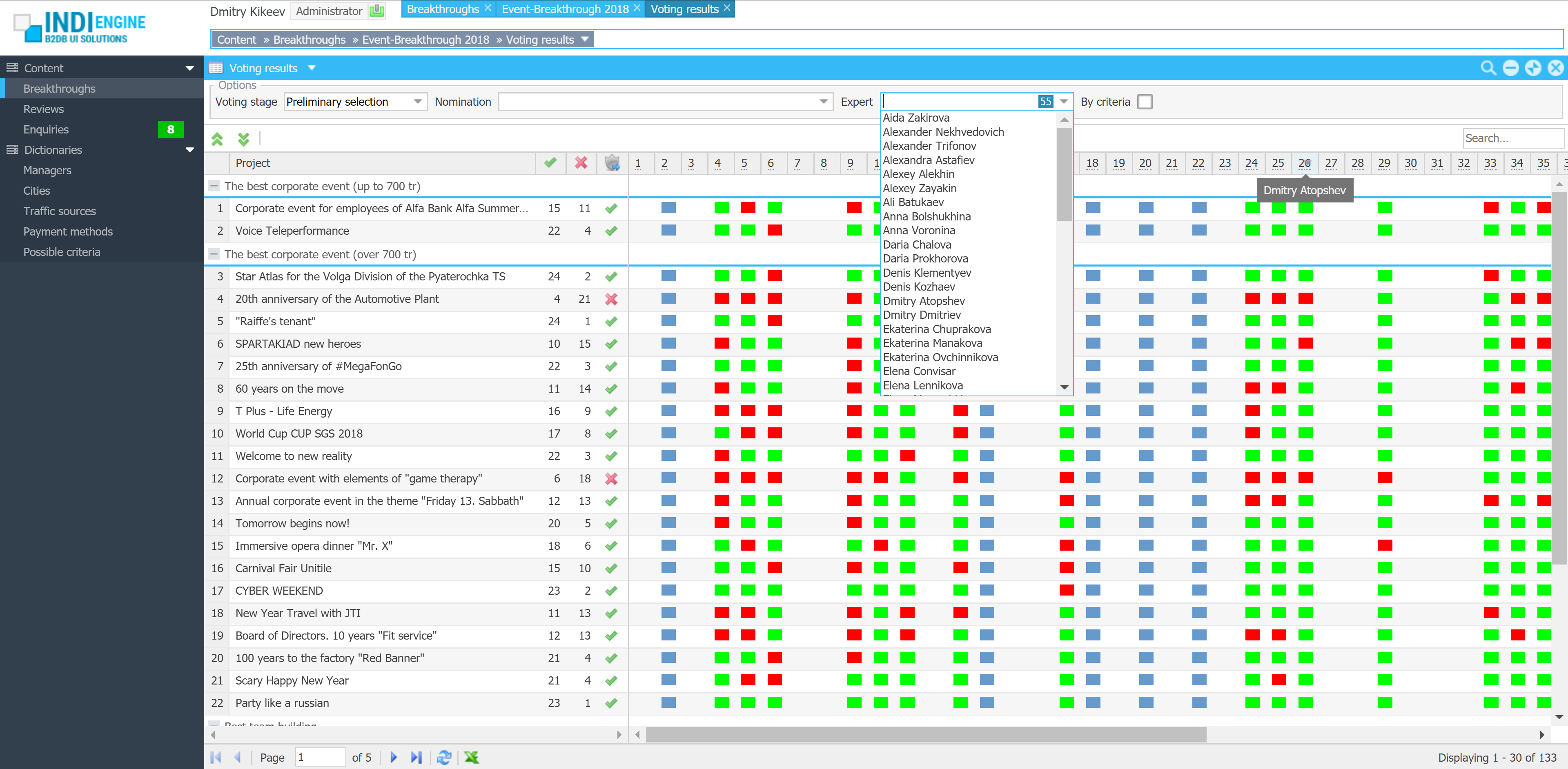Click the search magnifier icon in header
Viewport: 1568px width, 769px height.
[1488, 68]
